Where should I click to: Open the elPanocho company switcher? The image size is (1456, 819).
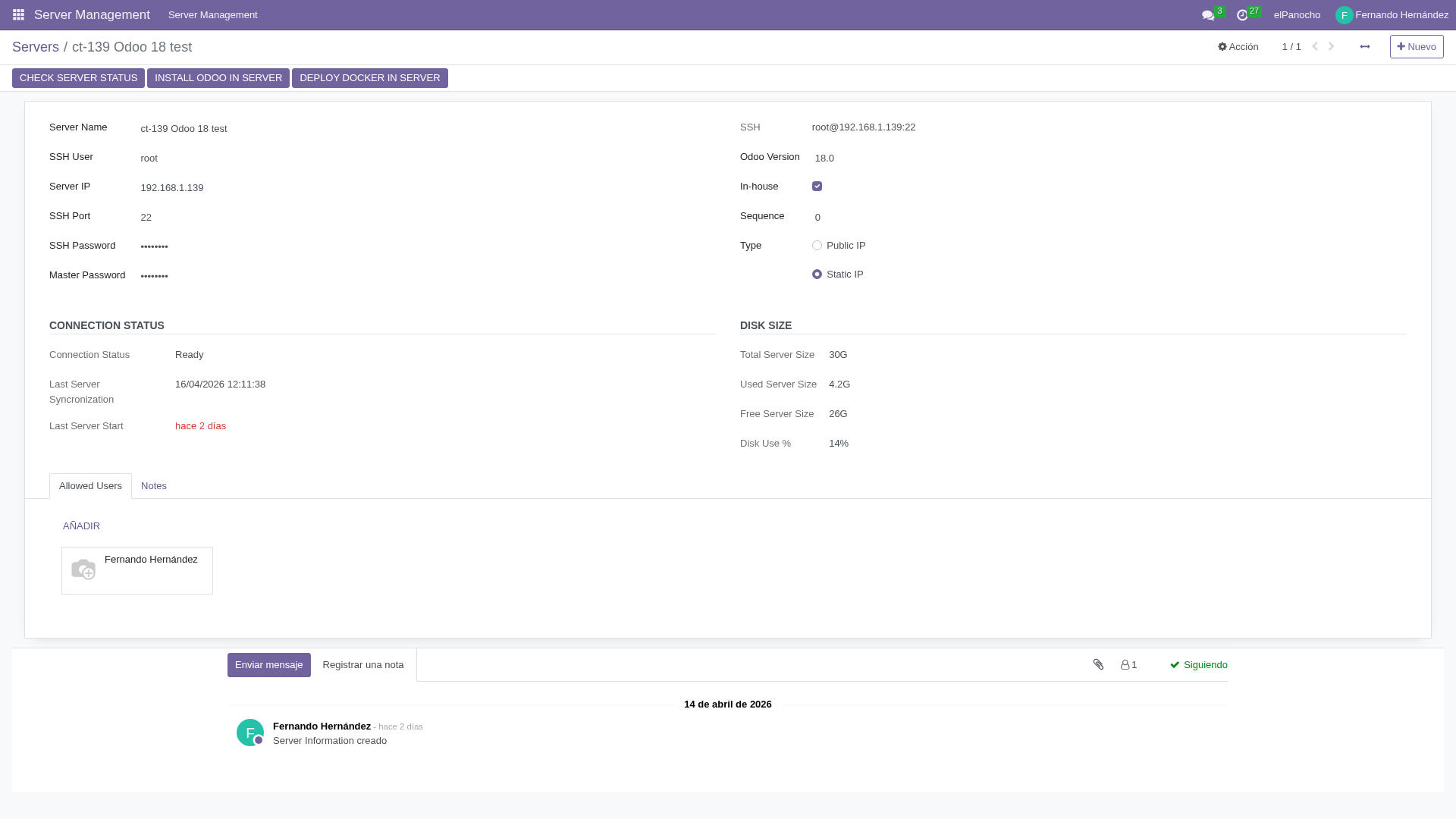pyautogui.click(x=1297, y=15)
